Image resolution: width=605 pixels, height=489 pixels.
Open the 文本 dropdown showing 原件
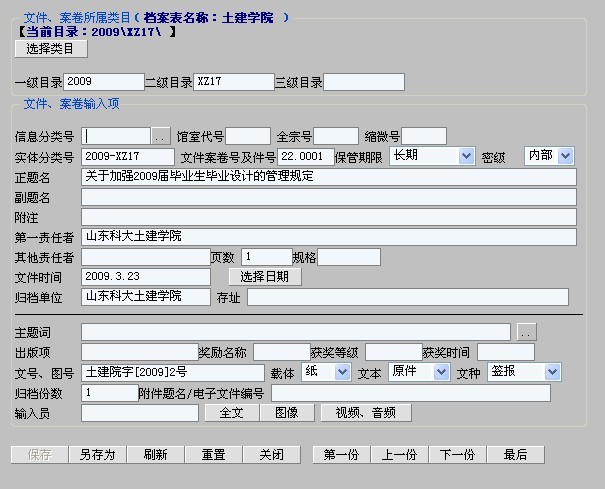click(x=419, y=372)
